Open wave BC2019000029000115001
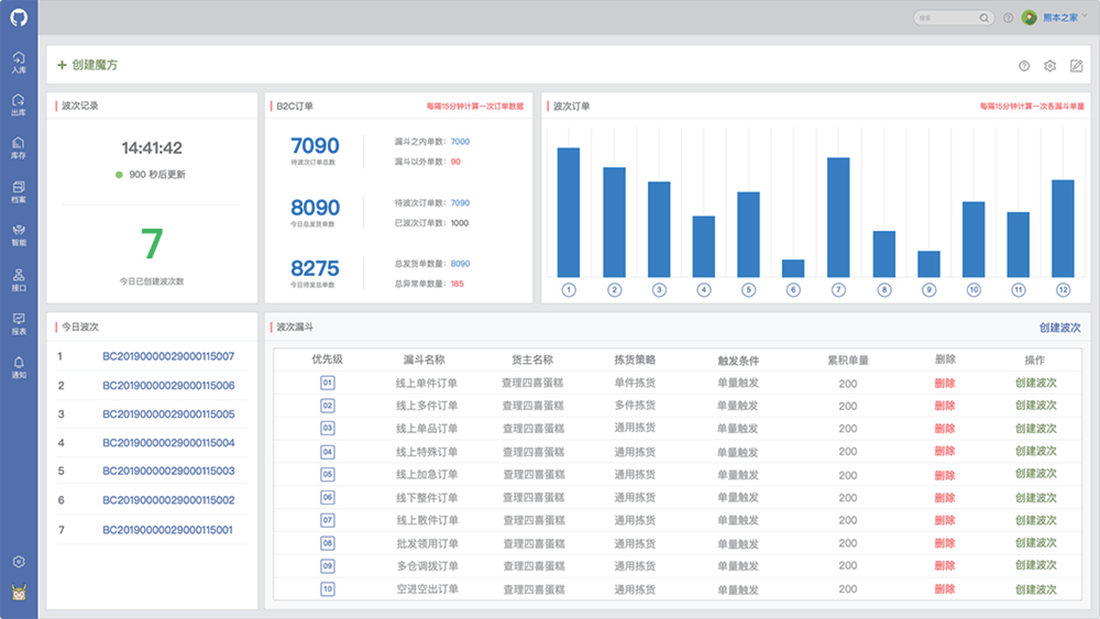The height and width of the screenshot is (619, 1100). [168, 530]
